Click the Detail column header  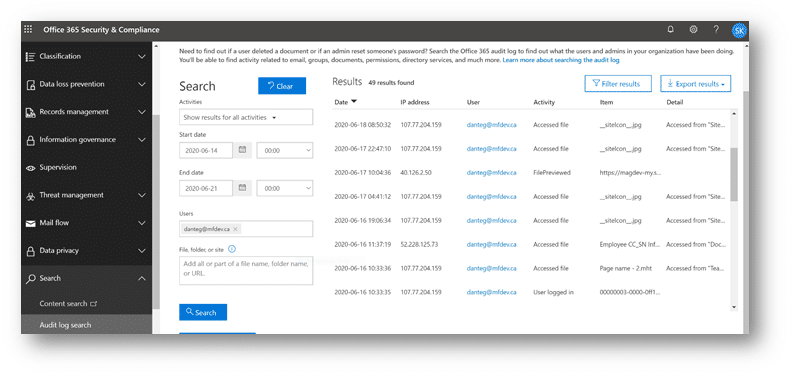[674, 102]
